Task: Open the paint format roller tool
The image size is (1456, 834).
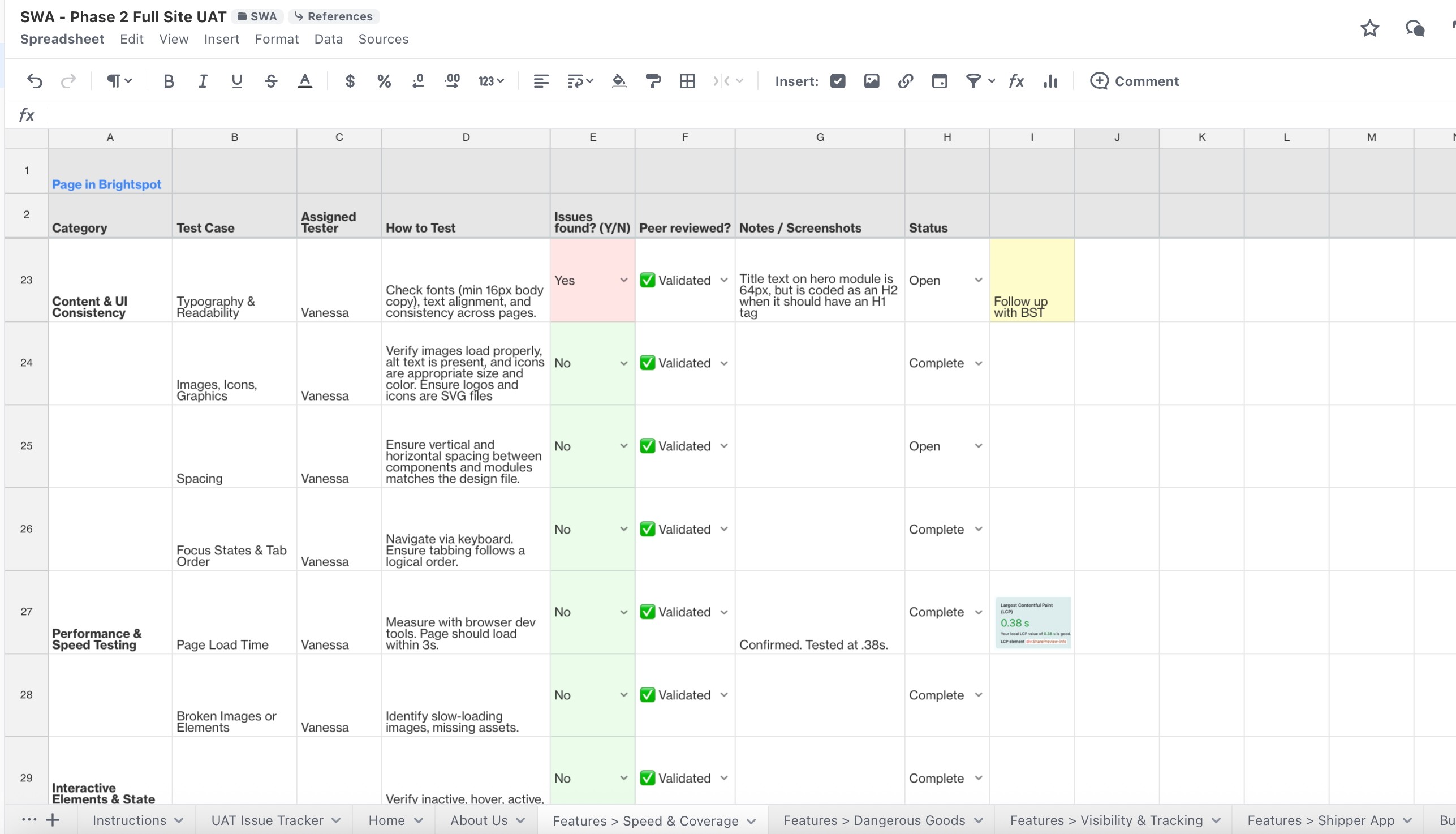Action: 653,81
